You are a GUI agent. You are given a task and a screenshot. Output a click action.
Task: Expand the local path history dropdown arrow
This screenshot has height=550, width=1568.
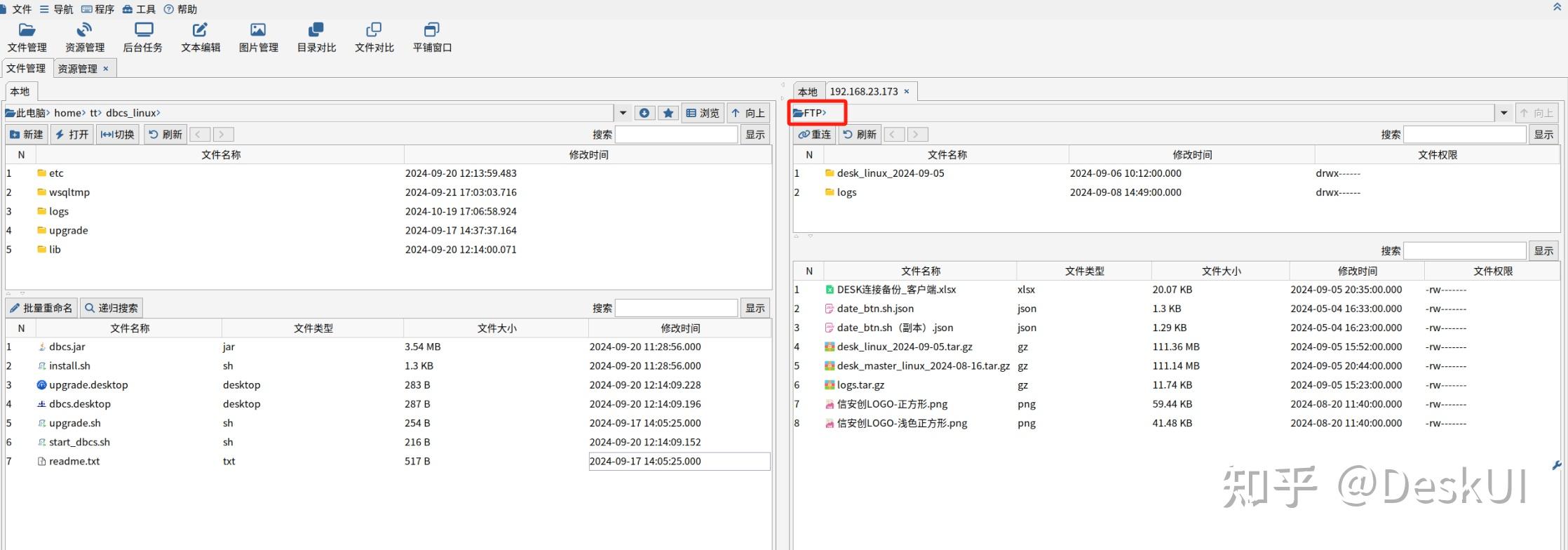pos(623,113)
